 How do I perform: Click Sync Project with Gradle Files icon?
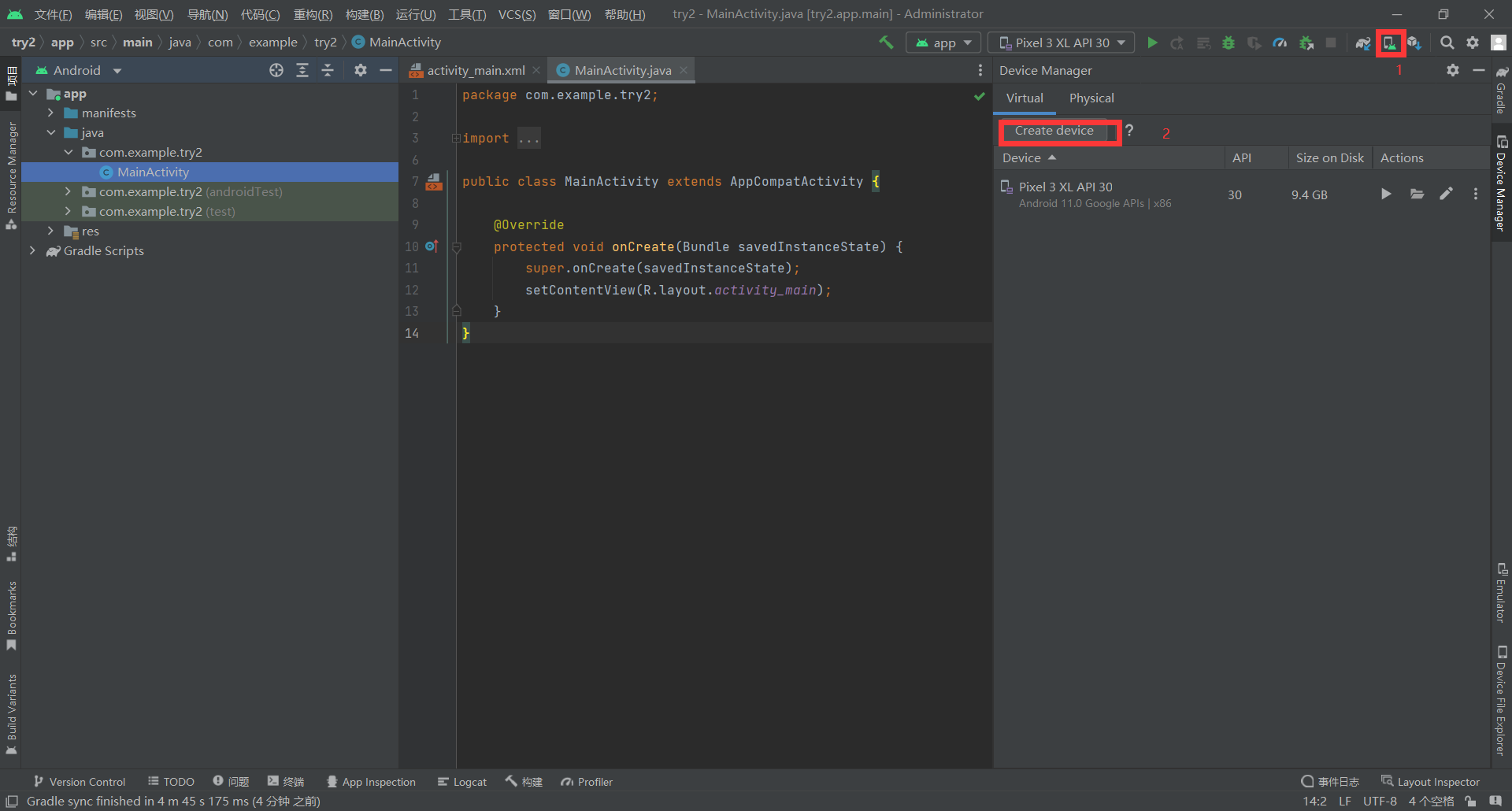point(1363,43)
